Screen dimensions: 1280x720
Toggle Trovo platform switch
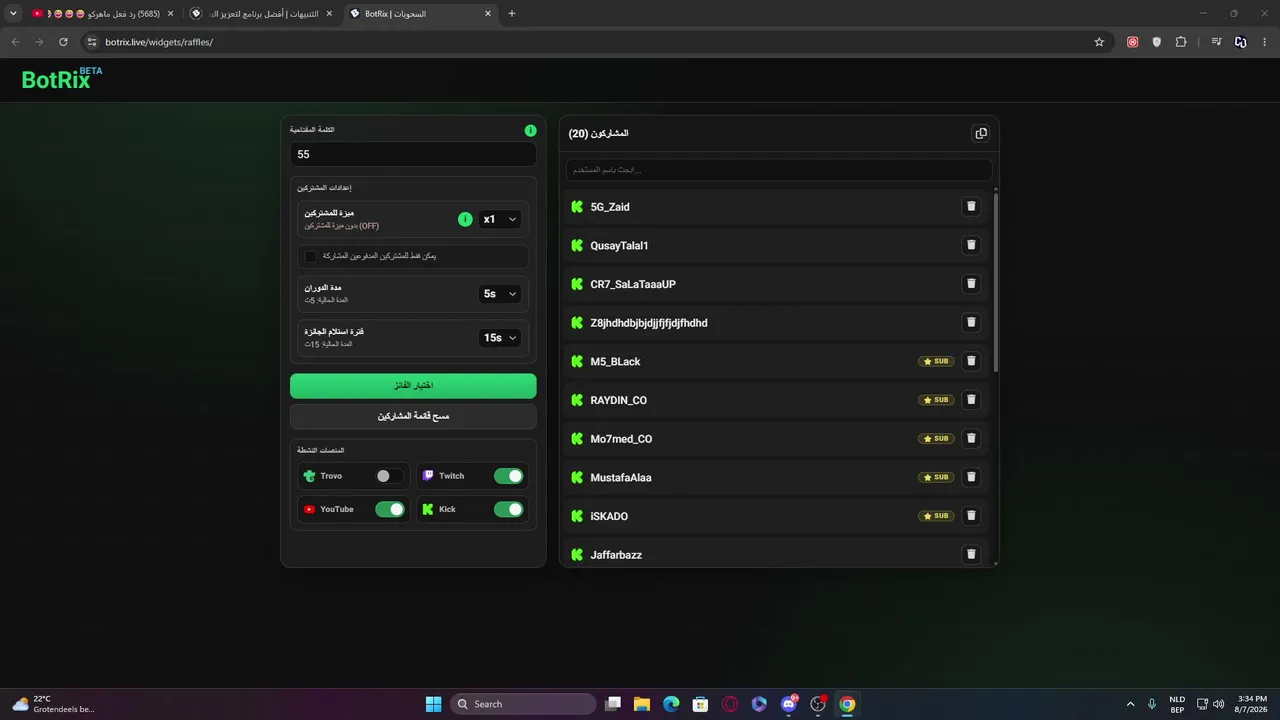[389, 476]
